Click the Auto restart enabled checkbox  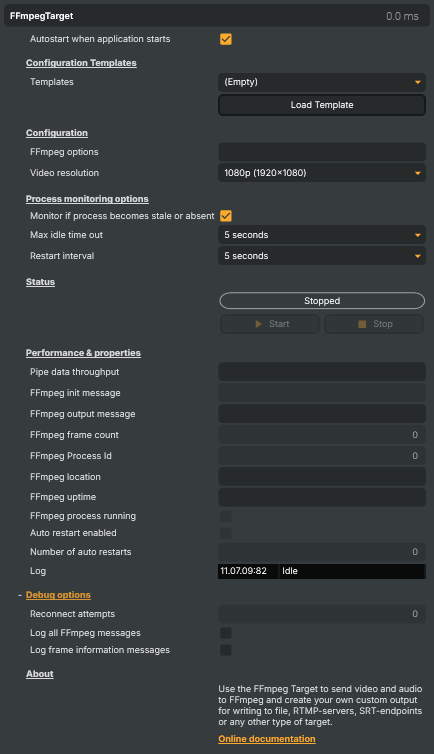[x=225, y=533]
